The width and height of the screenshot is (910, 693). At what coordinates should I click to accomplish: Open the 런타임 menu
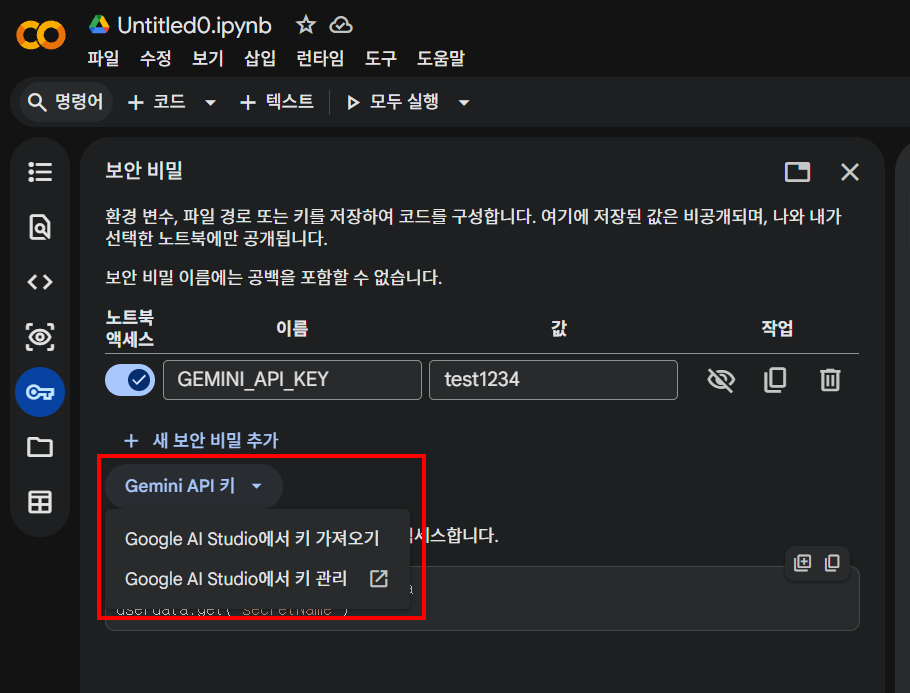coord(320,58)
